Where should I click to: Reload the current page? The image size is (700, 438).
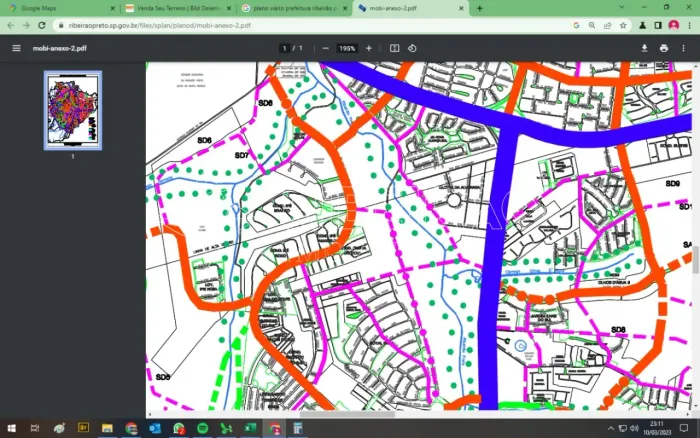coord(42,25)
